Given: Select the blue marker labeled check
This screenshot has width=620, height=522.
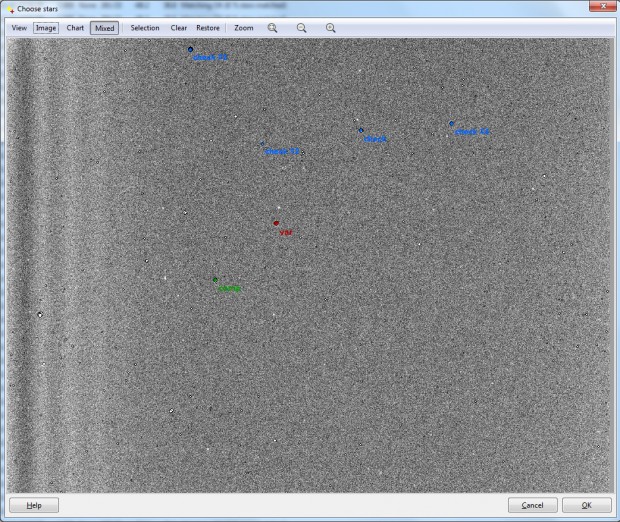Looking at the screenshot, I should 361,130.
